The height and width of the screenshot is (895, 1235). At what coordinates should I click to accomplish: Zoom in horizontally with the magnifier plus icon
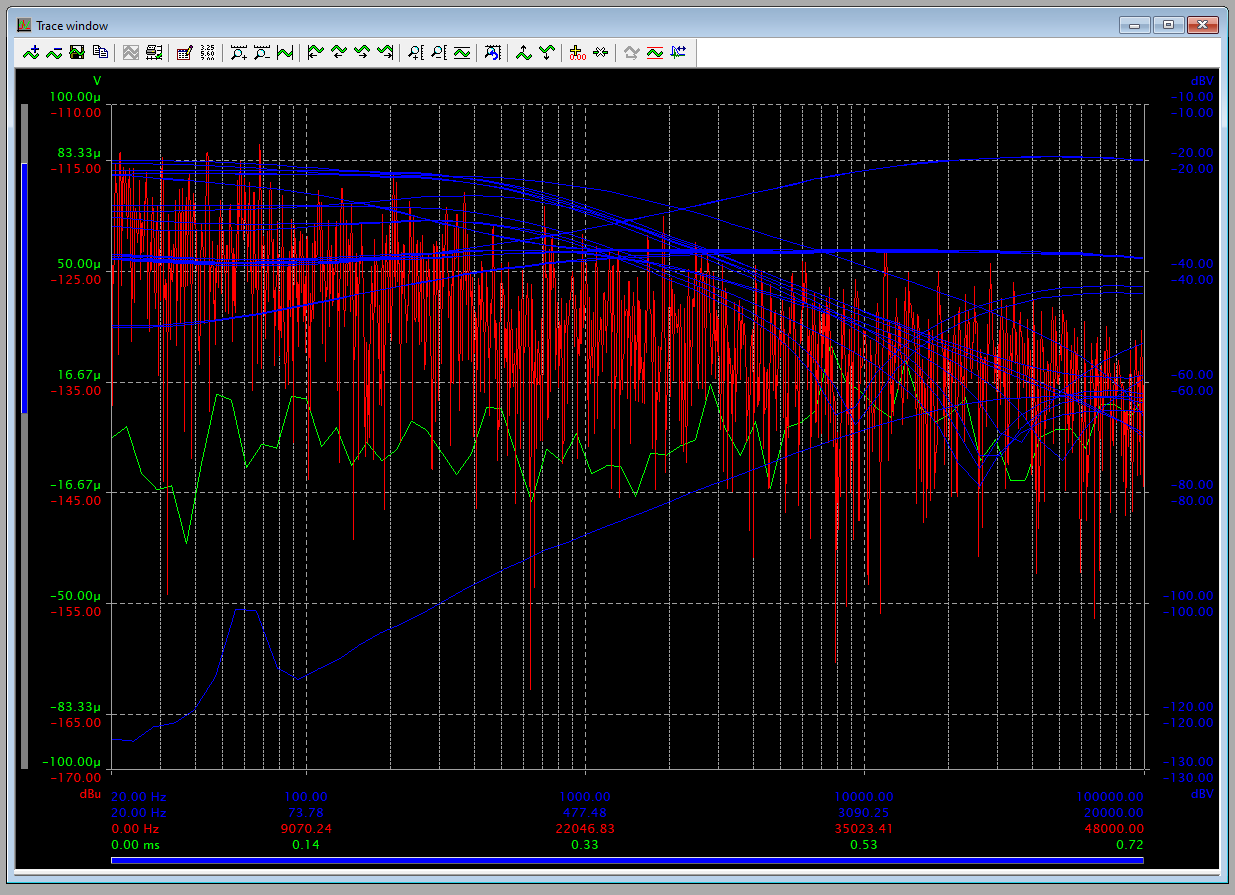tap(239, 53)
